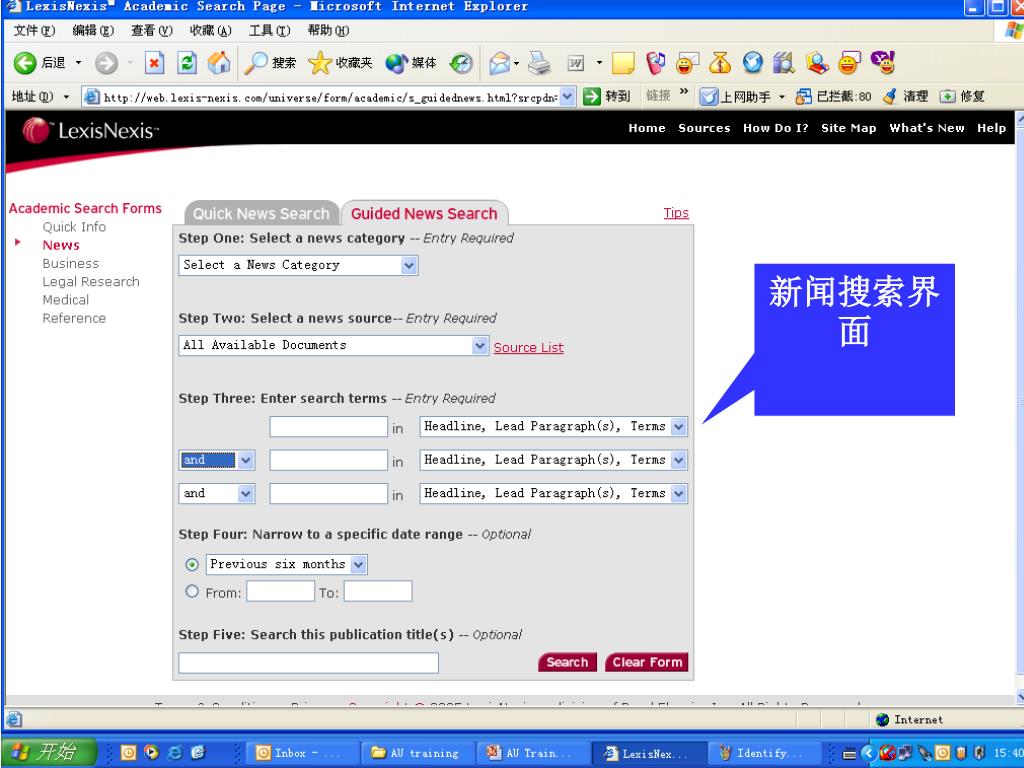Viewport: 1024px width, 768px height.
Task: Switch to Quick News Search tab
Action: pos(261,214)
